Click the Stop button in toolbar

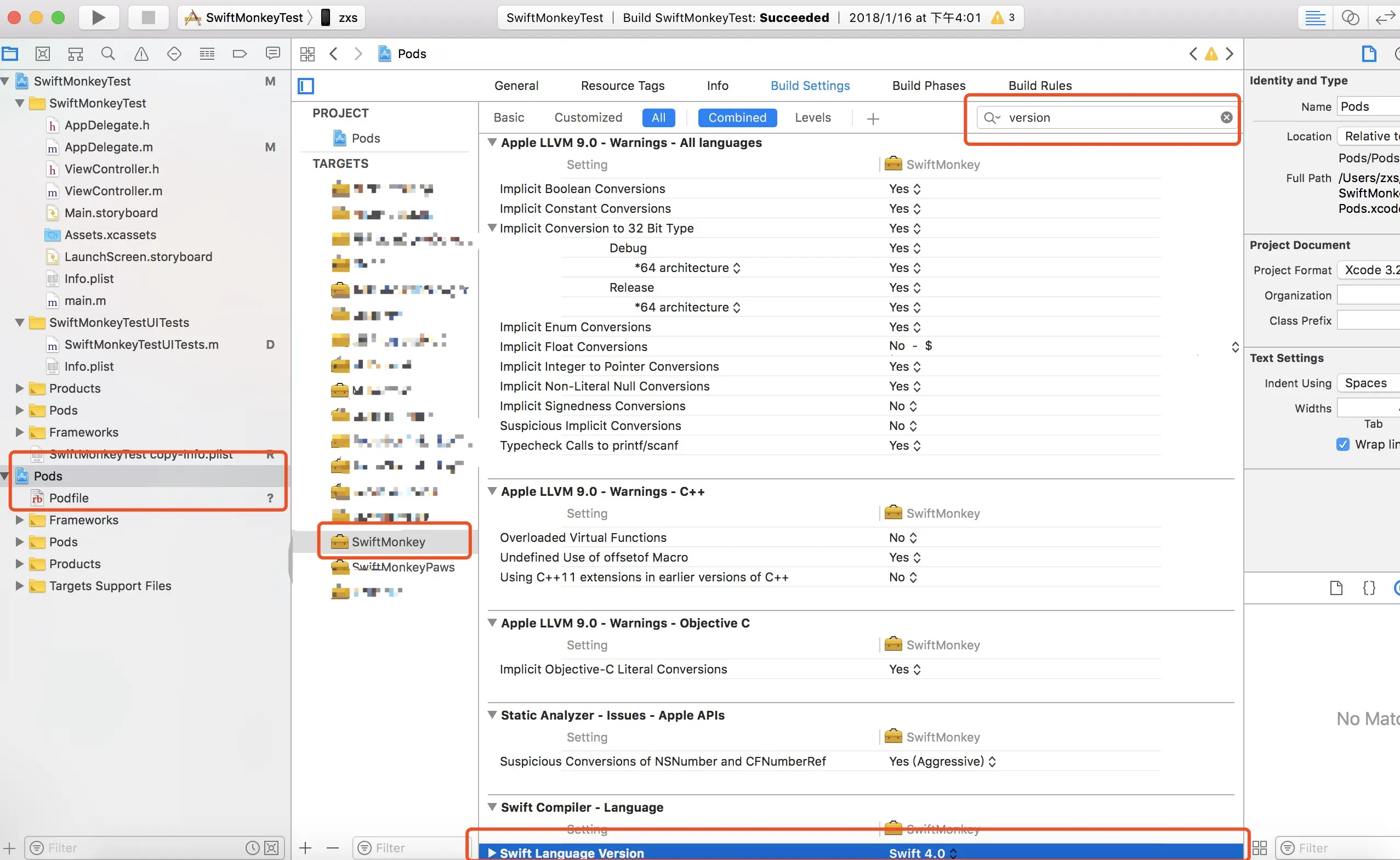tap(148, 17)
